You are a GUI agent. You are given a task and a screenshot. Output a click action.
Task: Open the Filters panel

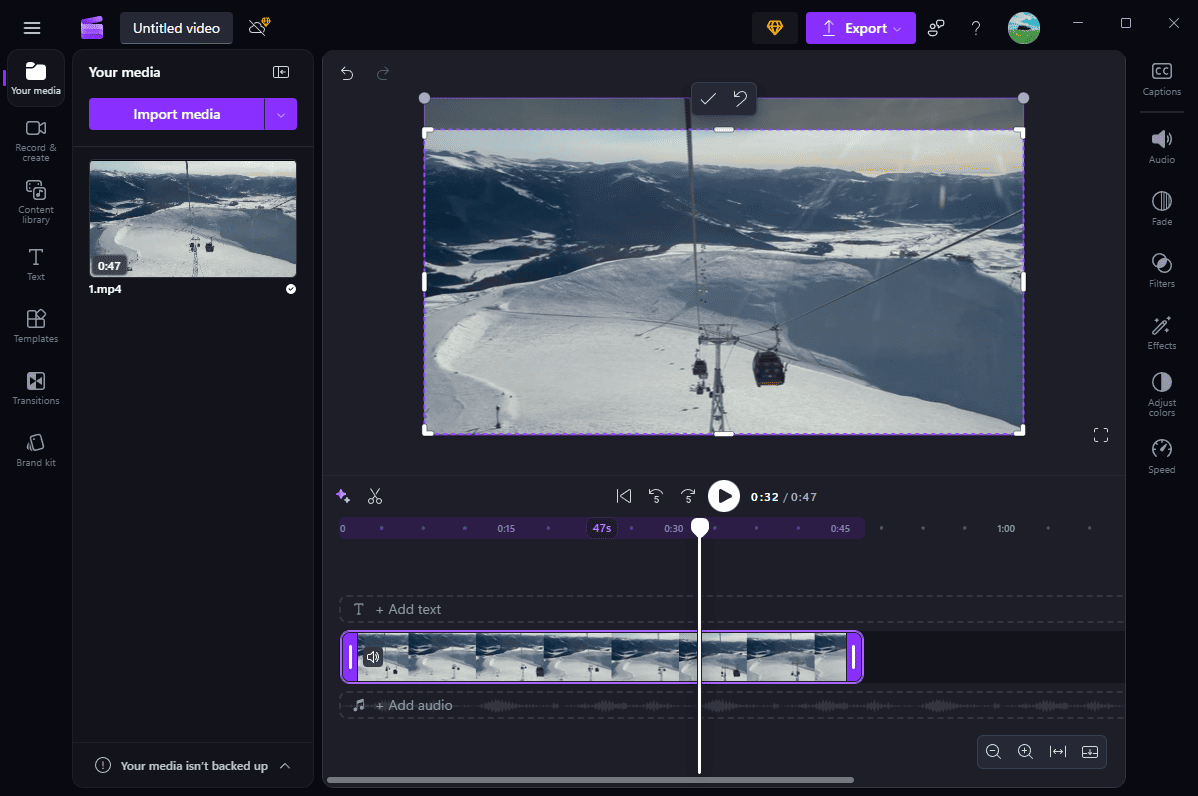click(1161, 270)
